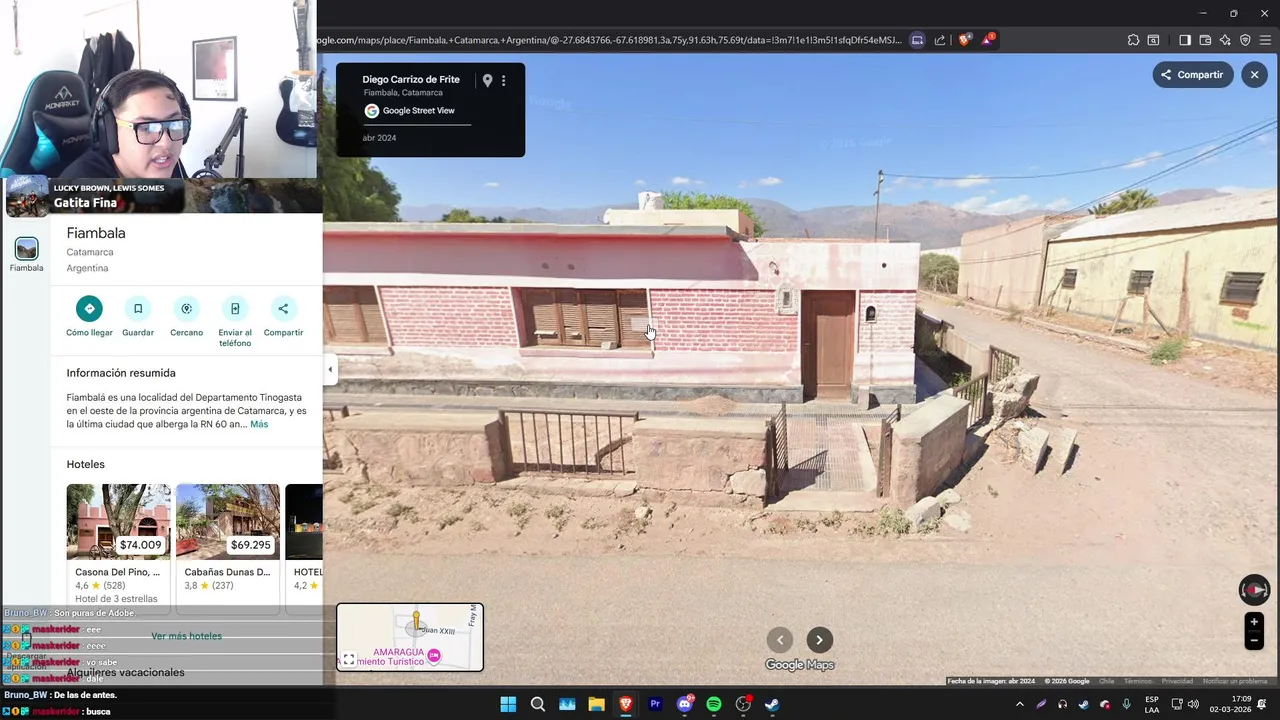
Task: Click Notificar un problema footer link
Action: pos(1235,681)
